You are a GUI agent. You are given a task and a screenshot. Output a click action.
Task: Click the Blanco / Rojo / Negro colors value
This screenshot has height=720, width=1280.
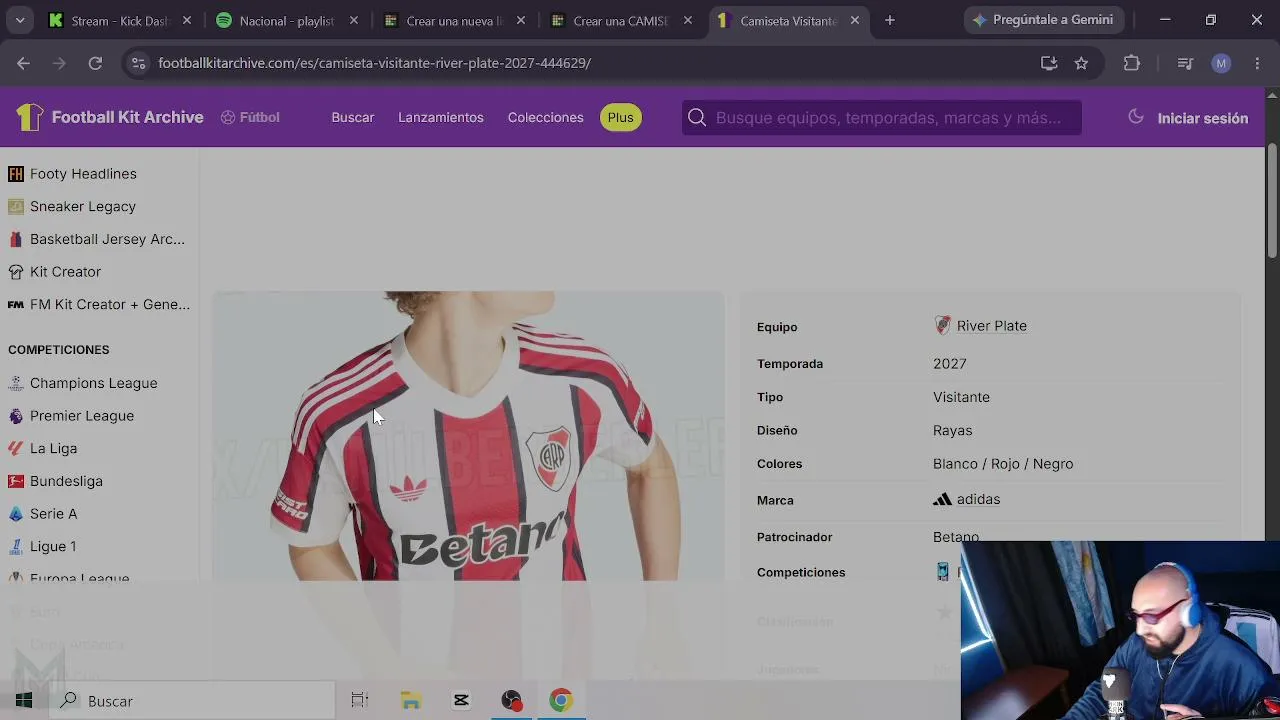click(x=1003, y=464)
